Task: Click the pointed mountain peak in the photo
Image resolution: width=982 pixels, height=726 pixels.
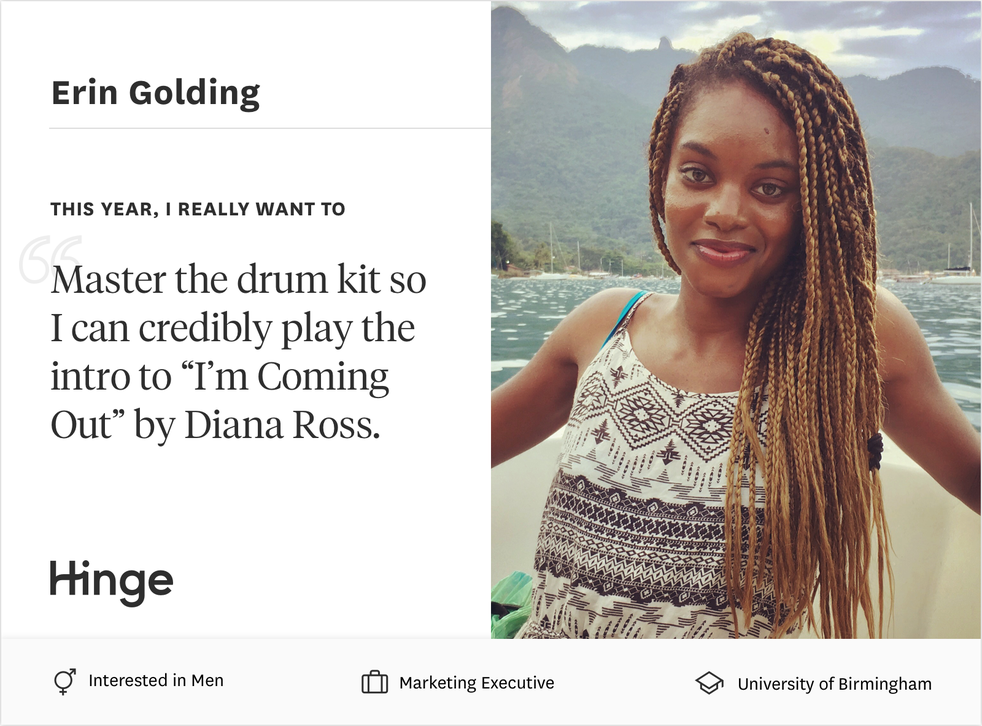Action: tap(664, 43)
